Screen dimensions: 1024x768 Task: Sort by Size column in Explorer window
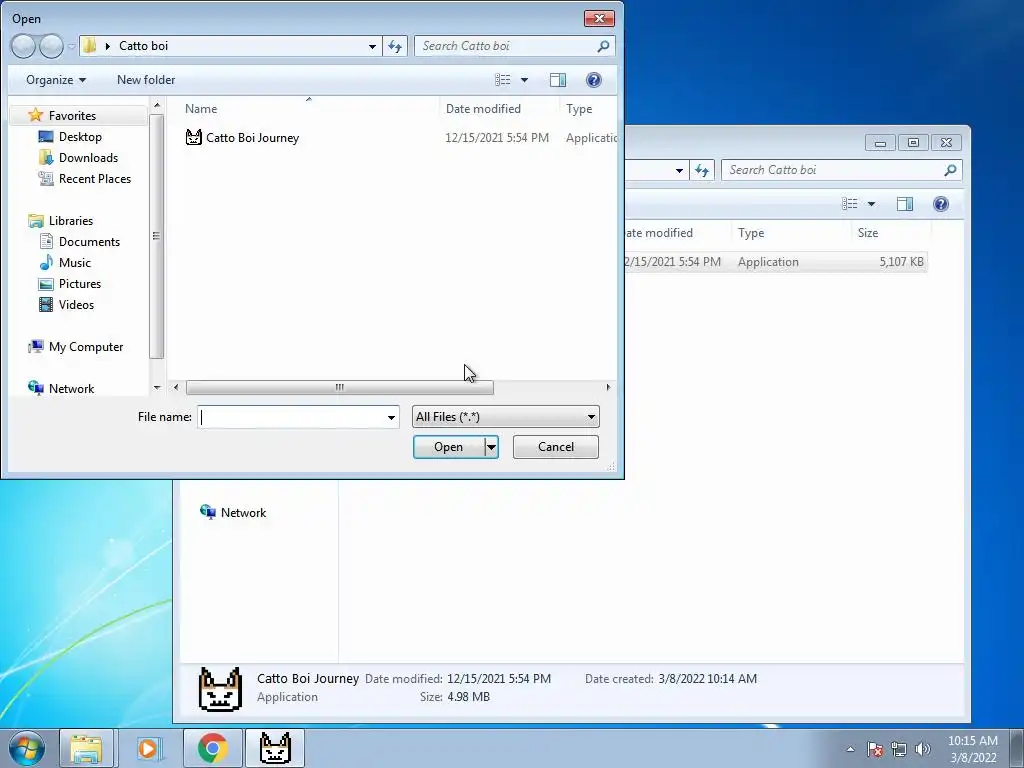pos(891,232)
